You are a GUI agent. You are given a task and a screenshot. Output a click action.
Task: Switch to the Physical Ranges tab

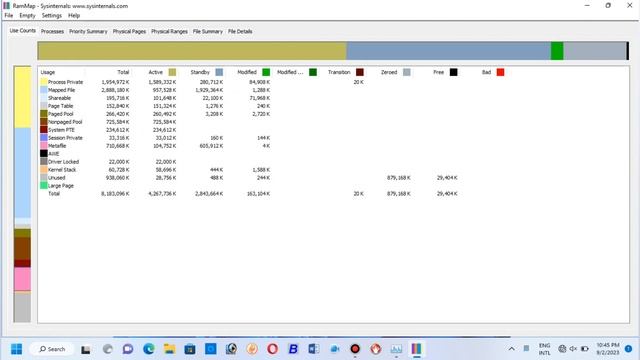pos(169,31)
